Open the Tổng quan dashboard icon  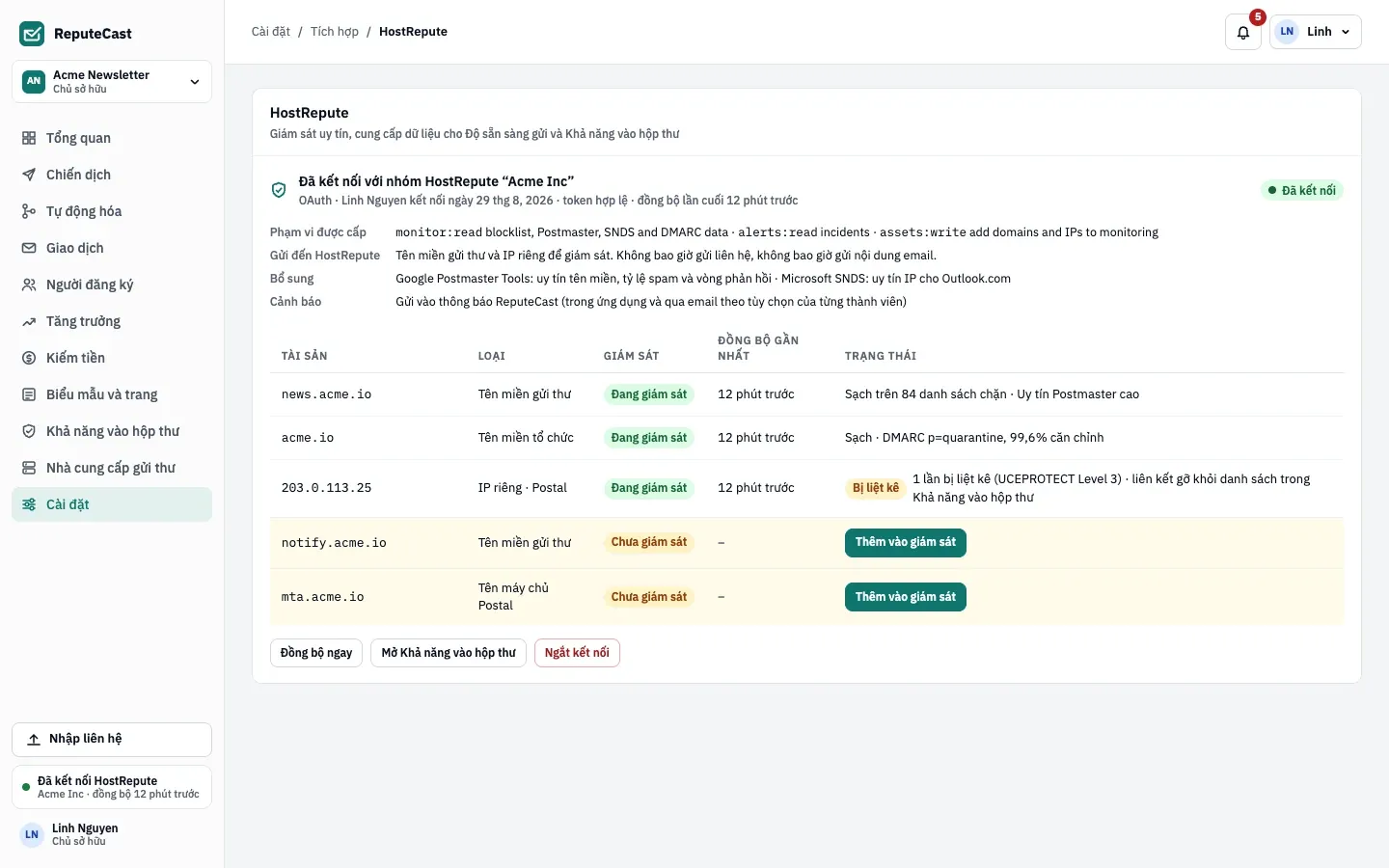point(29,138)
